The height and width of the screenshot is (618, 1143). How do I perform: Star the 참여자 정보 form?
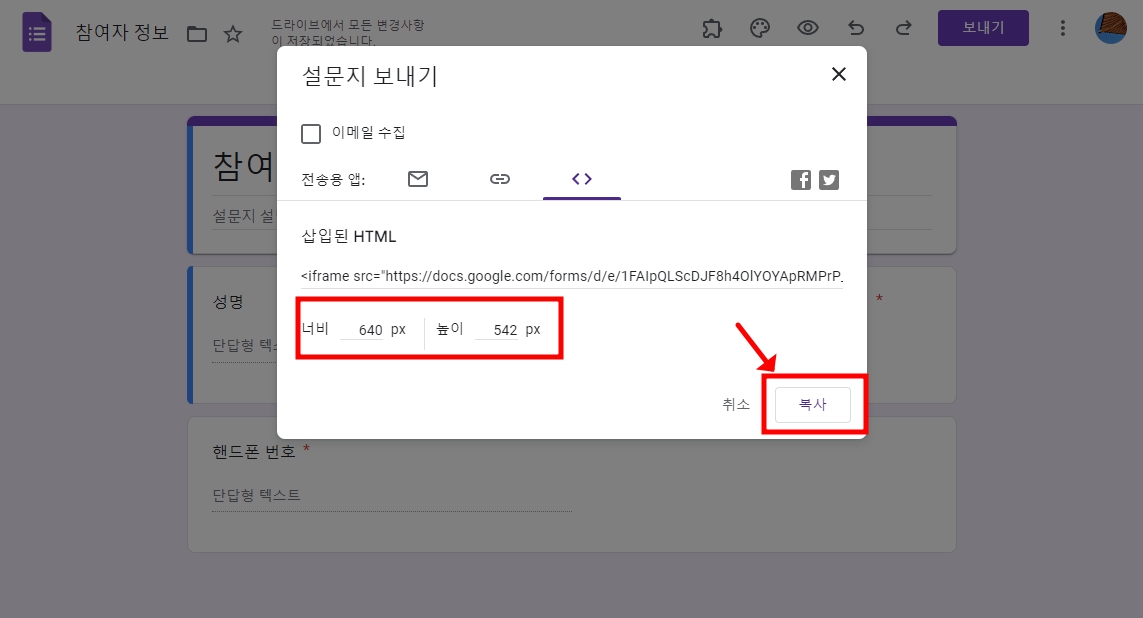tap(232, 33)
